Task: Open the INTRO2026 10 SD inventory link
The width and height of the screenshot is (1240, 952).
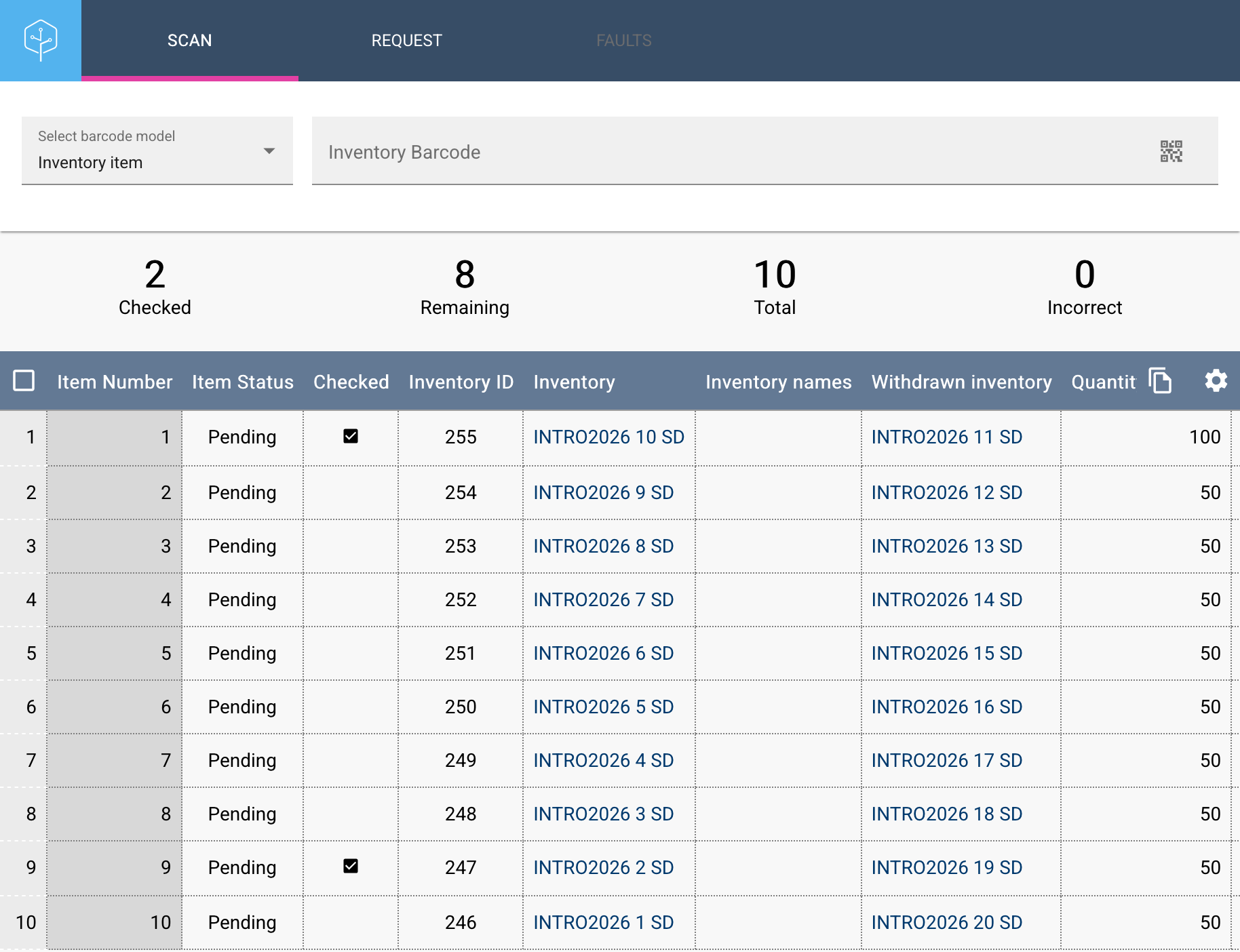Action: (609, 437)
